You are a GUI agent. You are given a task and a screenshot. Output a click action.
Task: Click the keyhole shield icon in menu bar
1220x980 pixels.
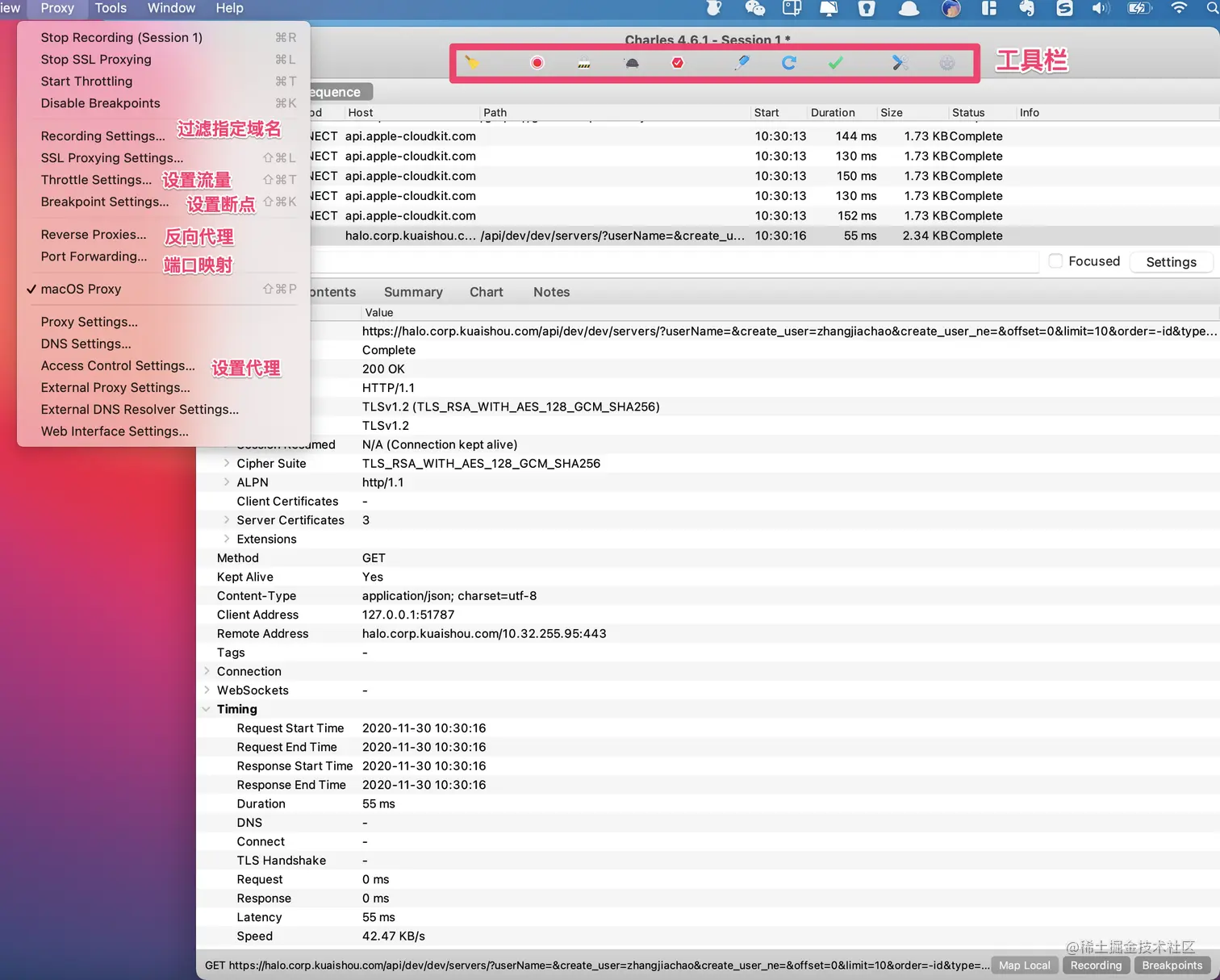[867, 8]
